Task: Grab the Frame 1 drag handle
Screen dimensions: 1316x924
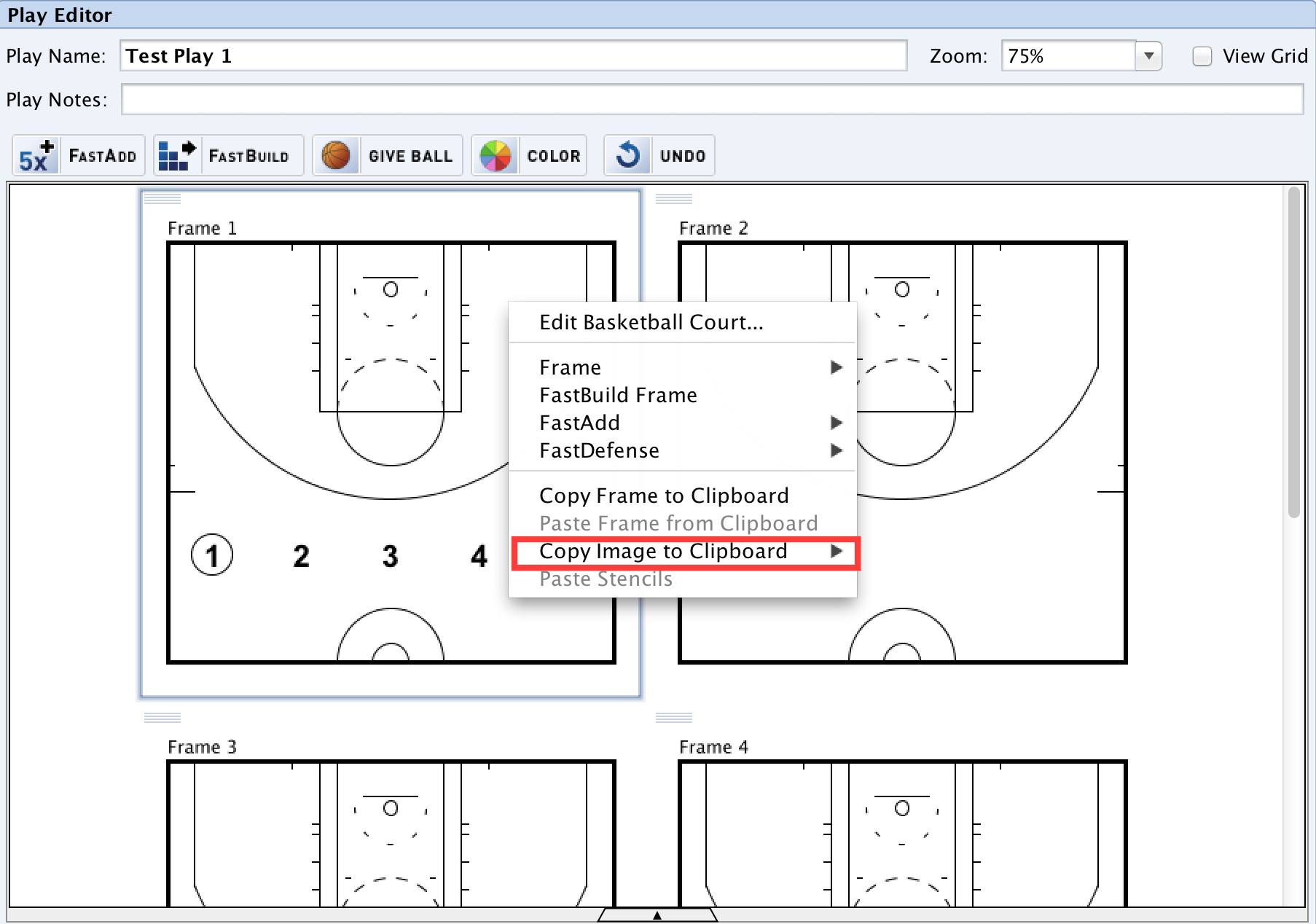Action: pyautogui.click(x=162, y=199)
